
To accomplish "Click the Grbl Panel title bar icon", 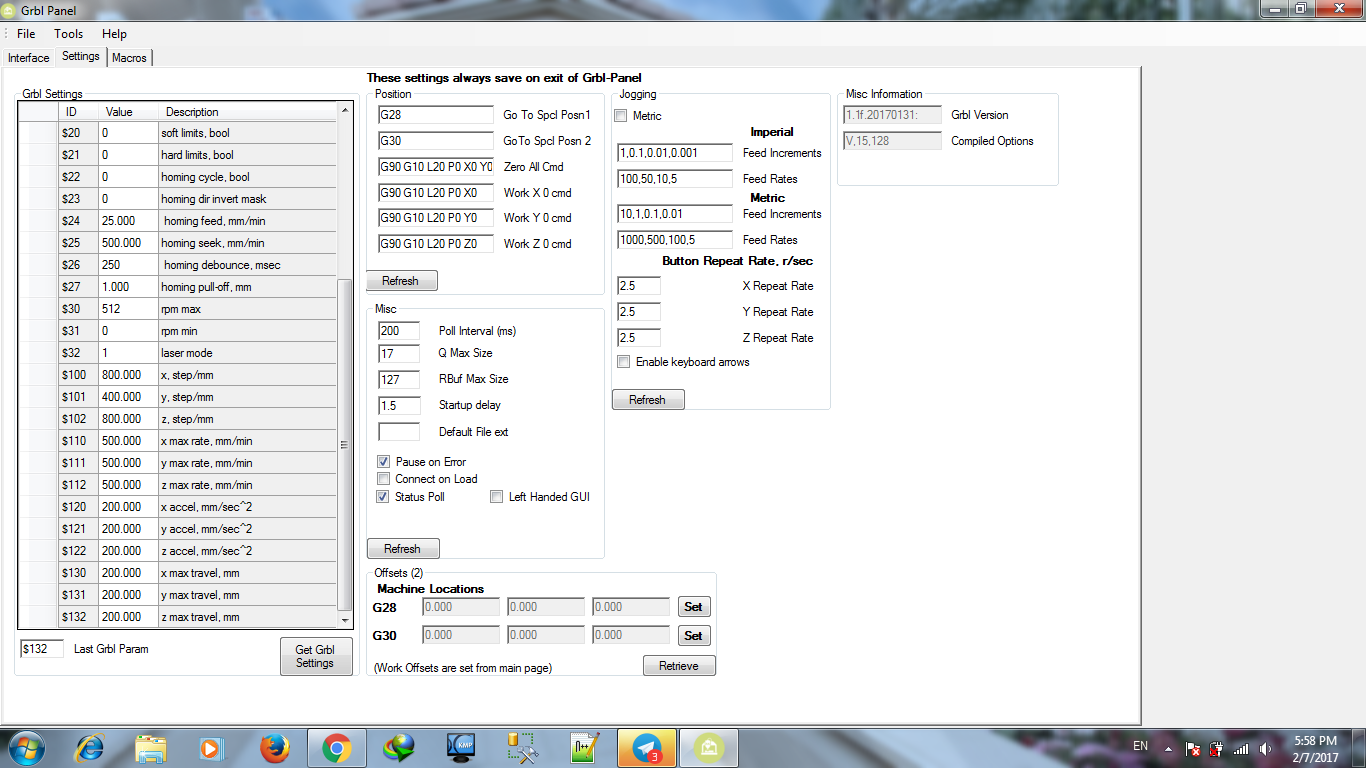I will click(9, 10).
